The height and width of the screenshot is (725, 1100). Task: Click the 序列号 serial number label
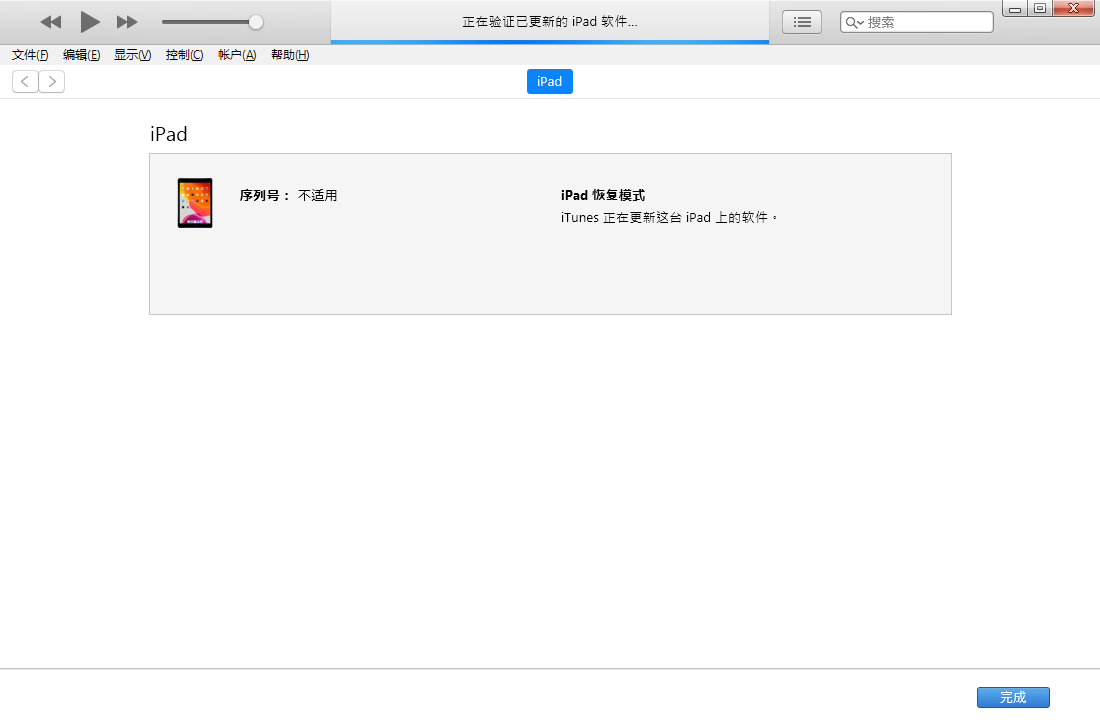coord(264,196)
